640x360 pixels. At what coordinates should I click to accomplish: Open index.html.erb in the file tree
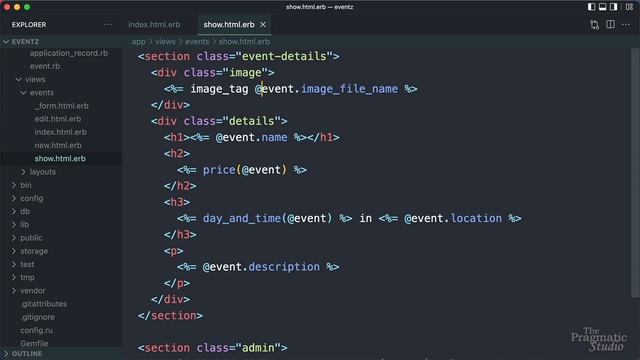[60, 132]
